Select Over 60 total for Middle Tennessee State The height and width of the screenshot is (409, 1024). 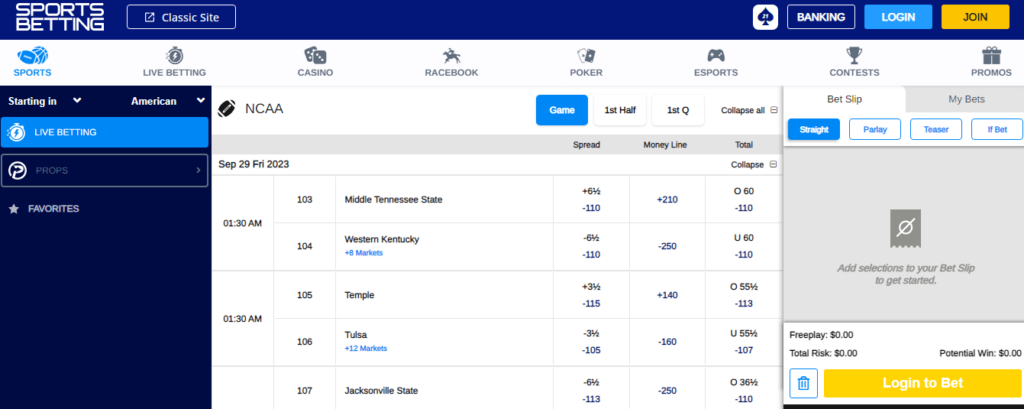tap(743, 199)
